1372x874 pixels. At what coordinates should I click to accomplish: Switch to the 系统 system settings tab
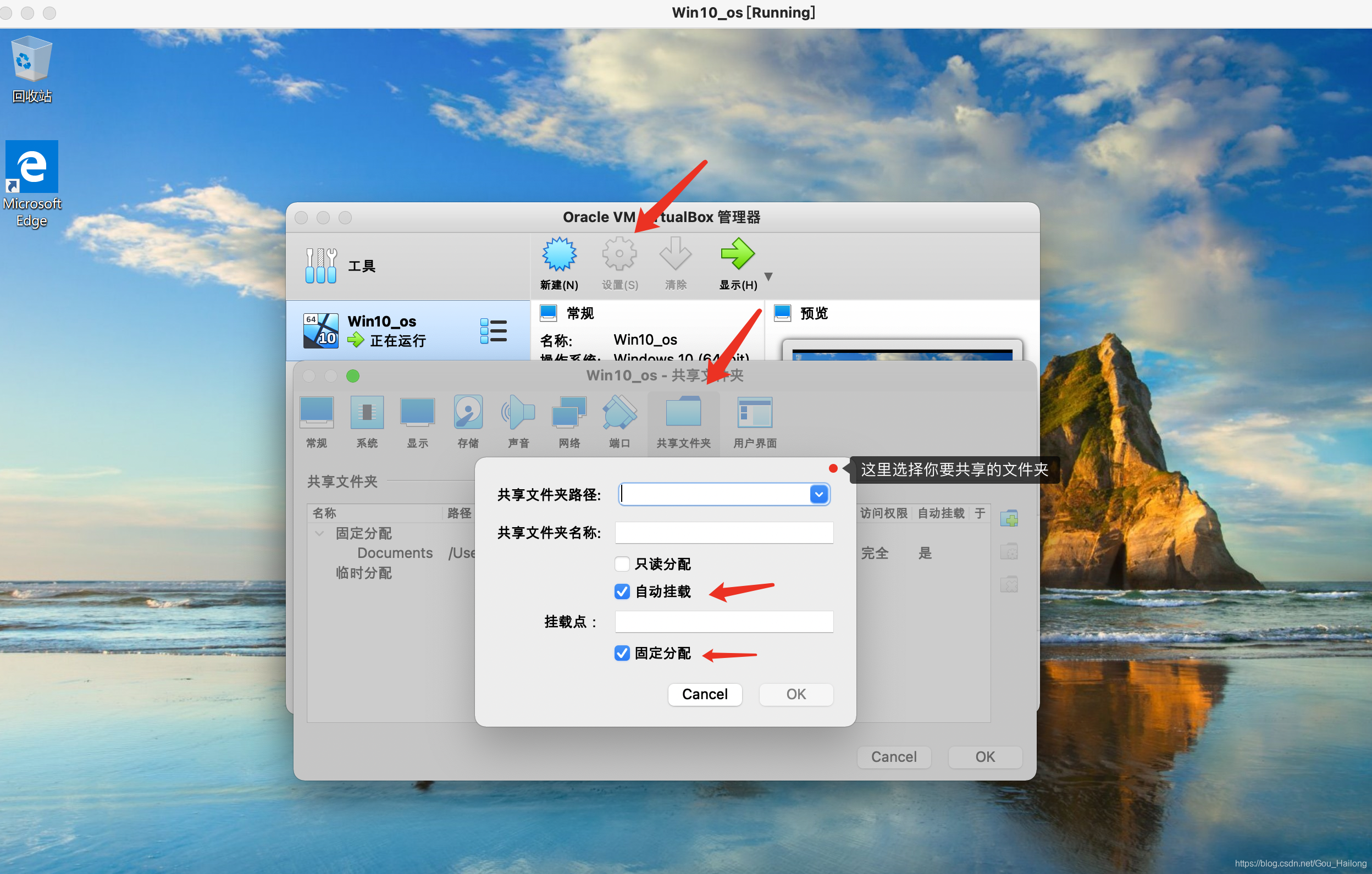(367, 422)
